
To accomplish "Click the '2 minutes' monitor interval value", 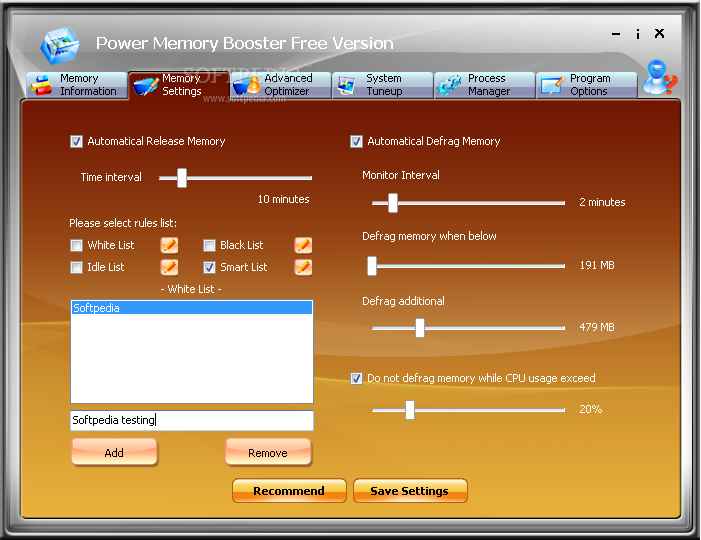I will [602, 202].
